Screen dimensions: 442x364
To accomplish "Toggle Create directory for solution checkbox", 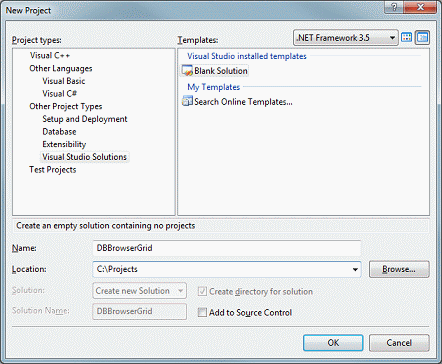I will coord(202,291).
